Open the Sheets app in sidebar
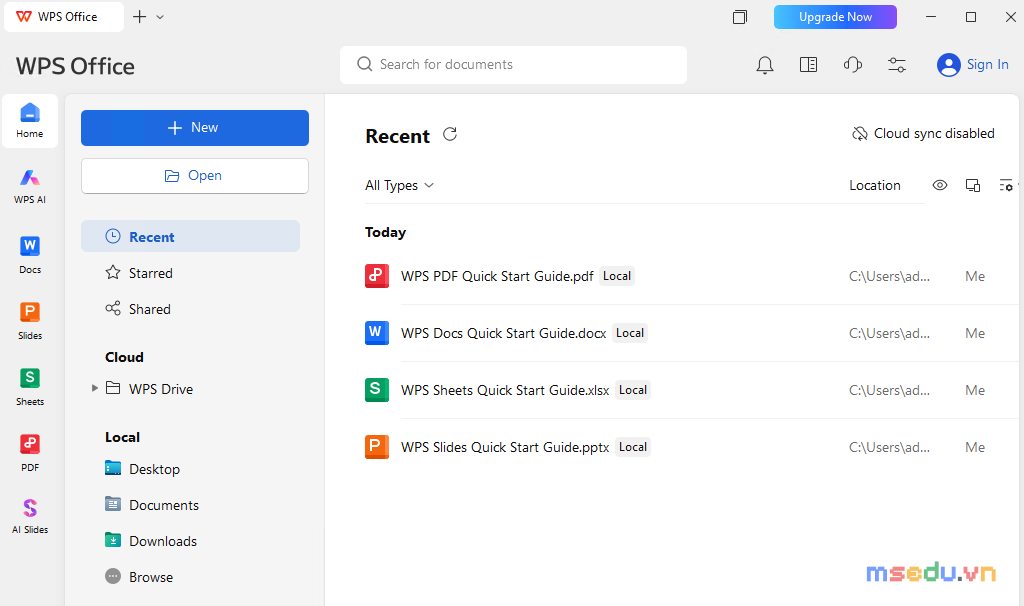 click(30, 387)
